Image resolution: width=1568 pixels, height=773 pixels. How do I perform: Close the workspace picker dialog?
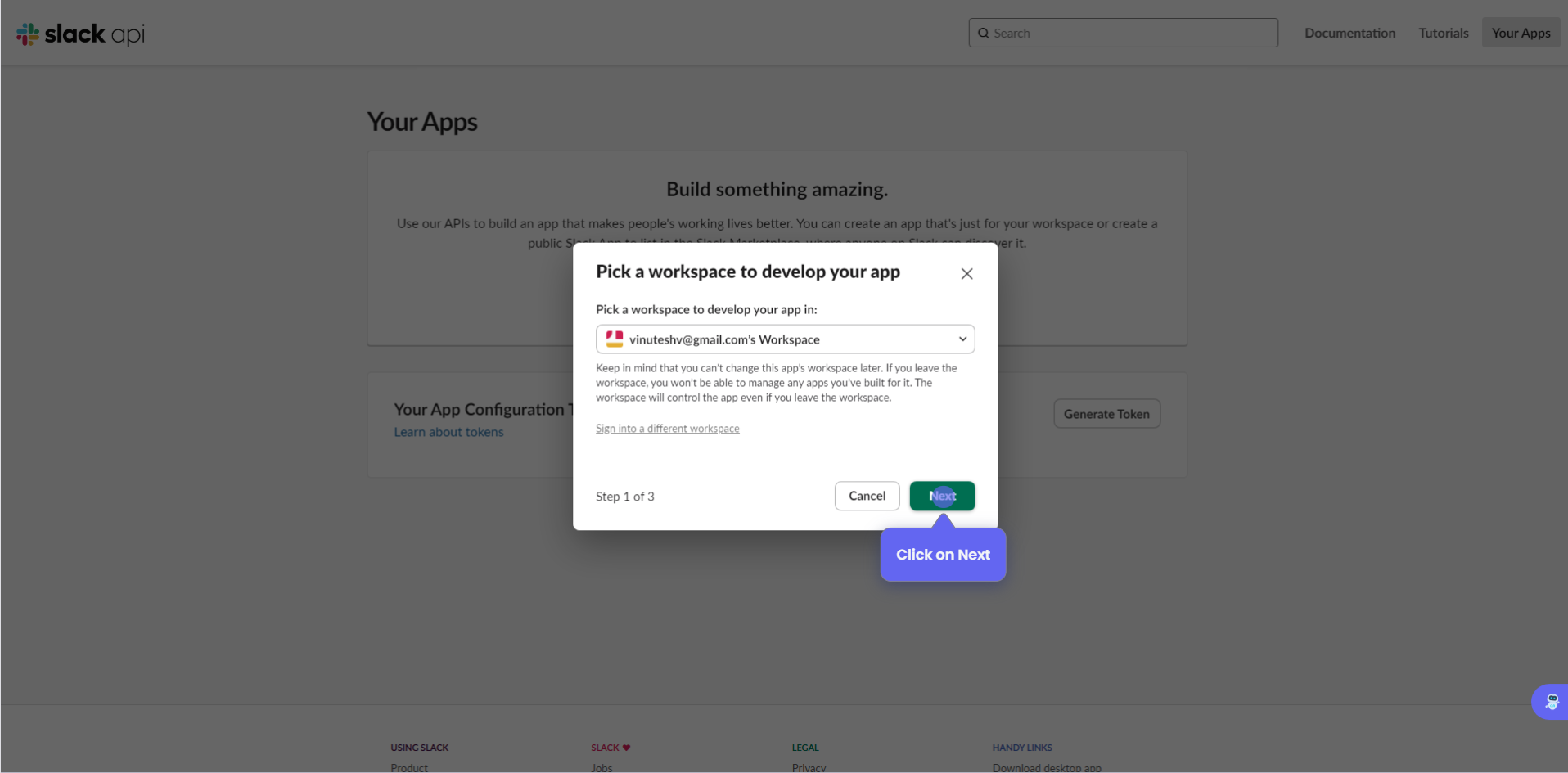966,274
